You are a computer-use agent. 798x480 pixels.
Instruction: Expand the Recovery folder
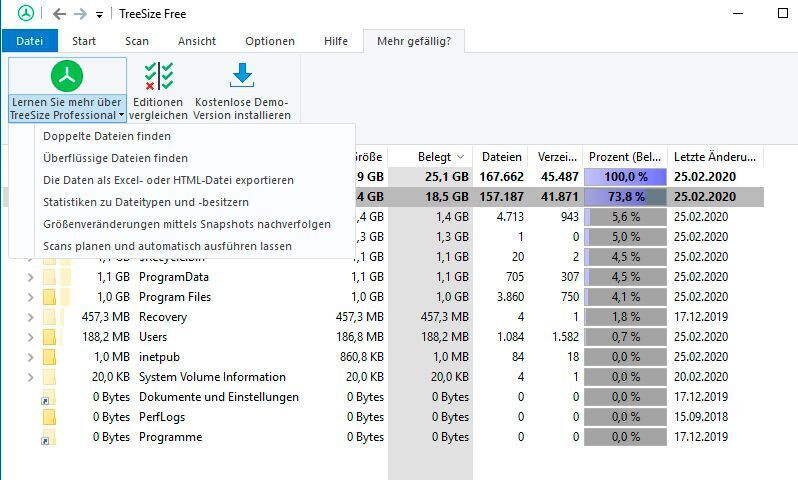coord(30,317)
